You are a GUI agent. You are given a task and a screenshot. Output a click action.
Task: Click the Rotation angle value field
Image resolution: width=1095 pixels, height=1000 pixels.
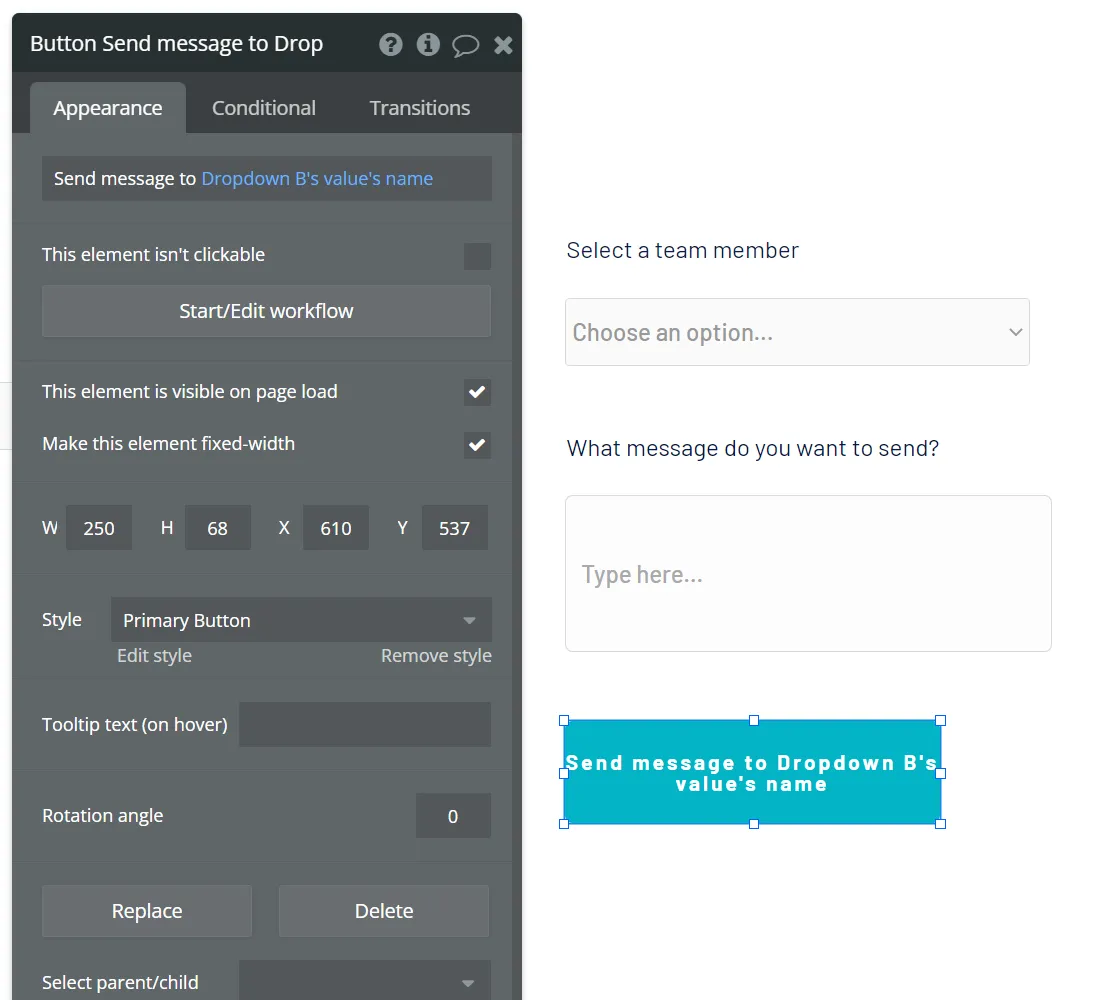[453, 816]
